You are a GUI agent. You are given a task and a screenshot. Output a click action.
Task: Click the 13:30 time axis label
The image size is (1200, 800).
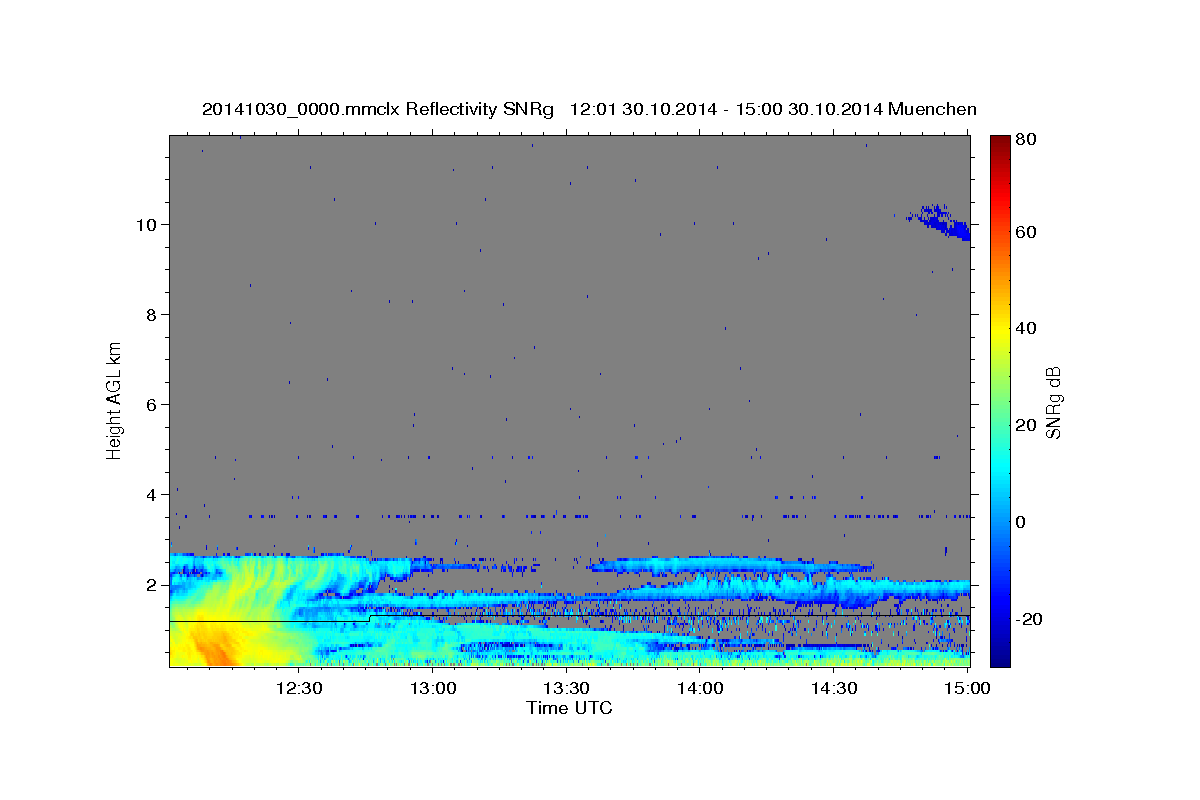click(x=566, y=688)
